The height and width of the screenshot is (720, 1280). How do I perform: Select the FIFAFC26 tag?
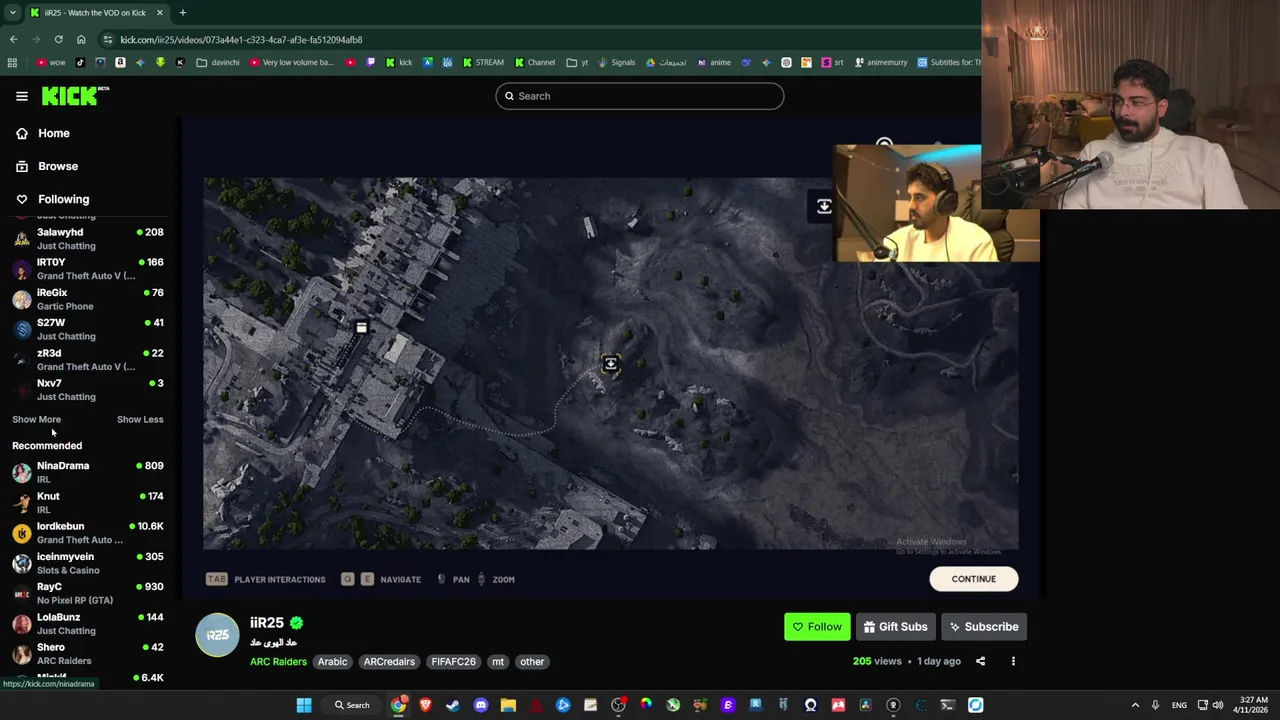453,661
